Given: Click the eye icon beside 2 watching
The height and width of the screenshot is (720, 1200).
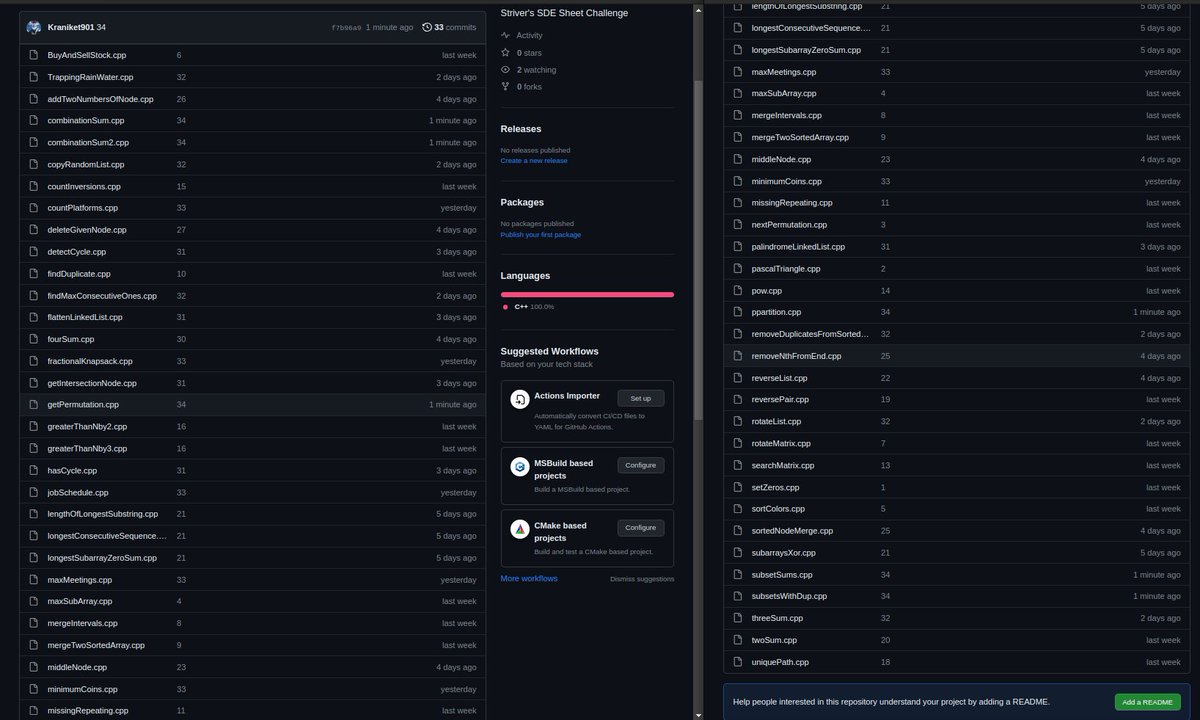Looking at the screenshot, I should tap(505, 70).
